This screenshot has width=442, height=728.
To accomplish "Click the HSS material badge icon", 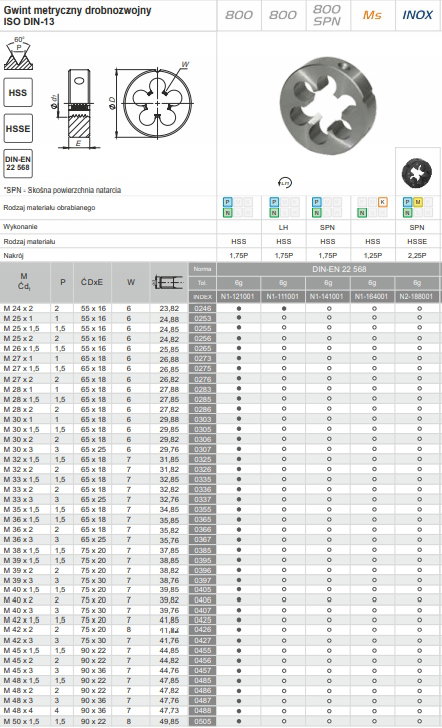I will 18,92.
